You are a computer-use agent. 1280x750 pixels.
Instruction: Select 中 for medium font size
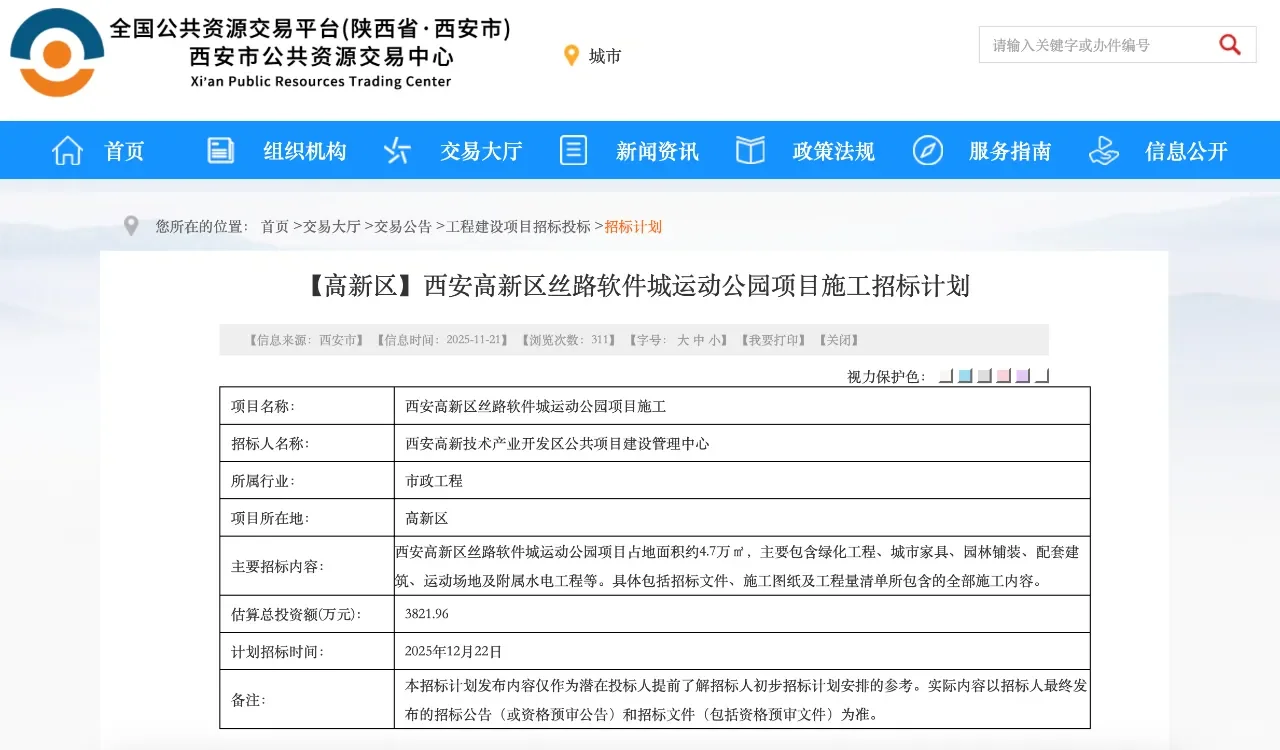[700, 340]
